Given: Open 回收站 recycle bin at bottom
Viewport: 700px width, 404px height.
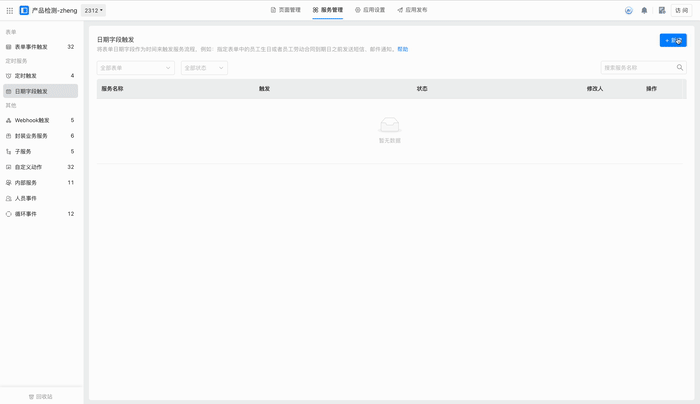Looking at the screenshot, I should coord(41,396).
